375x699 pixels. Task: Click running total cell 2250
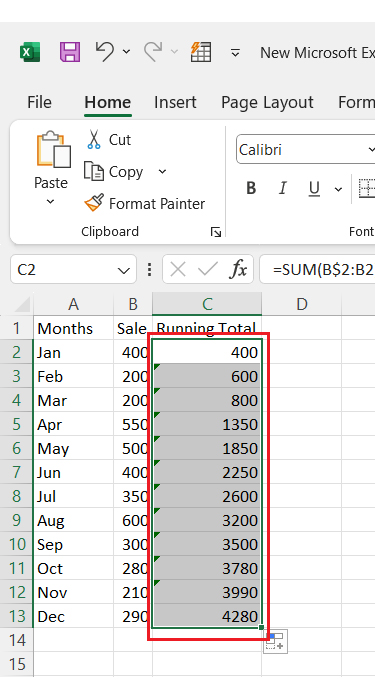coord(207,473)
